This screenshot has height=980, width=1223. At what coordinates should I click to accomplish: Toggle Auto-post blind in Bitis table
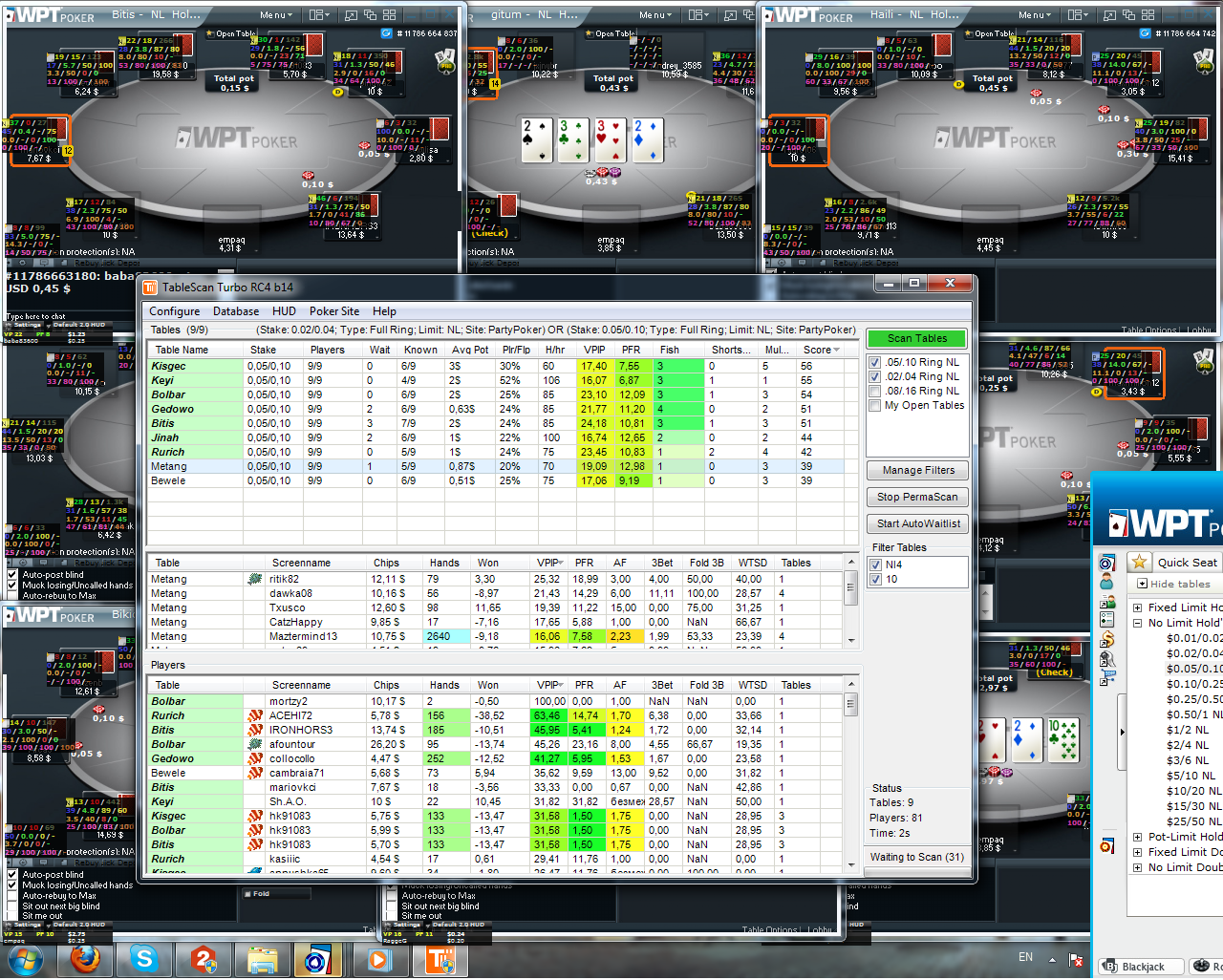click(x=12, y=575)
